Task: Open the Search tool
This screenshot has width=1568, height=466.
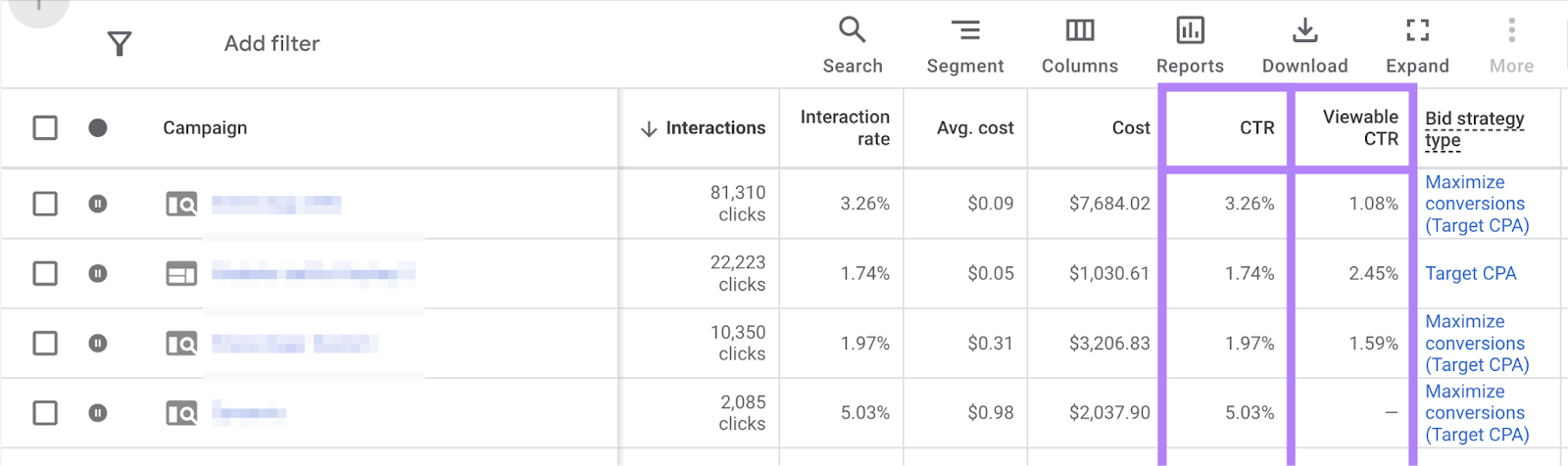Action: [852, 45]
